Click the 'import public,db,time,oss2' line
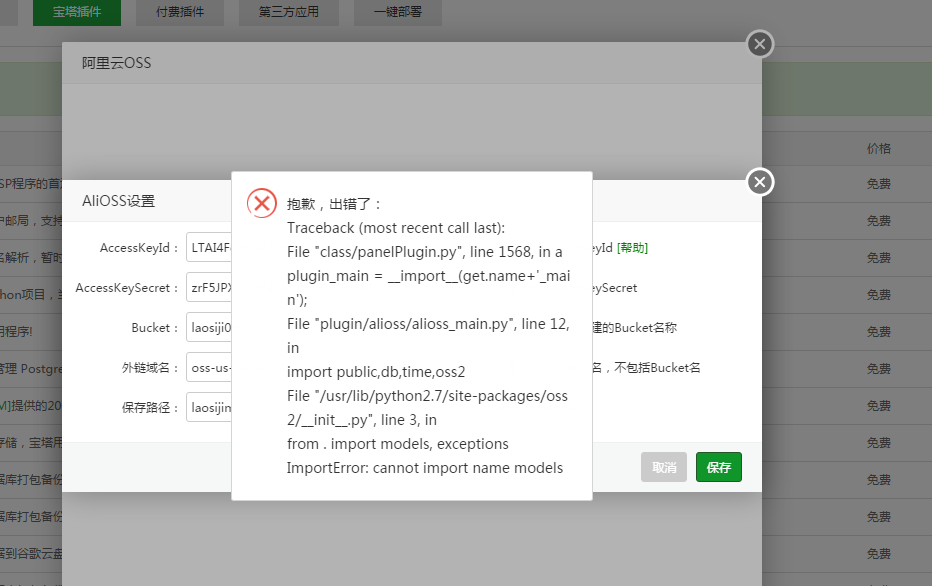 [376, 372]
